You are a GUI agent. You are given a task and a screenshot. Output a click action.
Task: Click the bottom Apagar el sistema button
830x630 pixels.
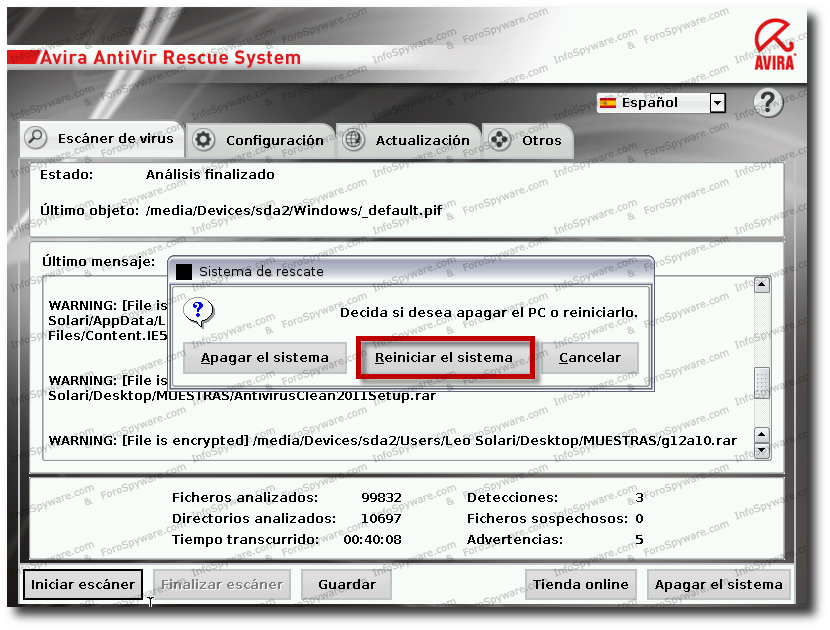(x=718, y=584)
